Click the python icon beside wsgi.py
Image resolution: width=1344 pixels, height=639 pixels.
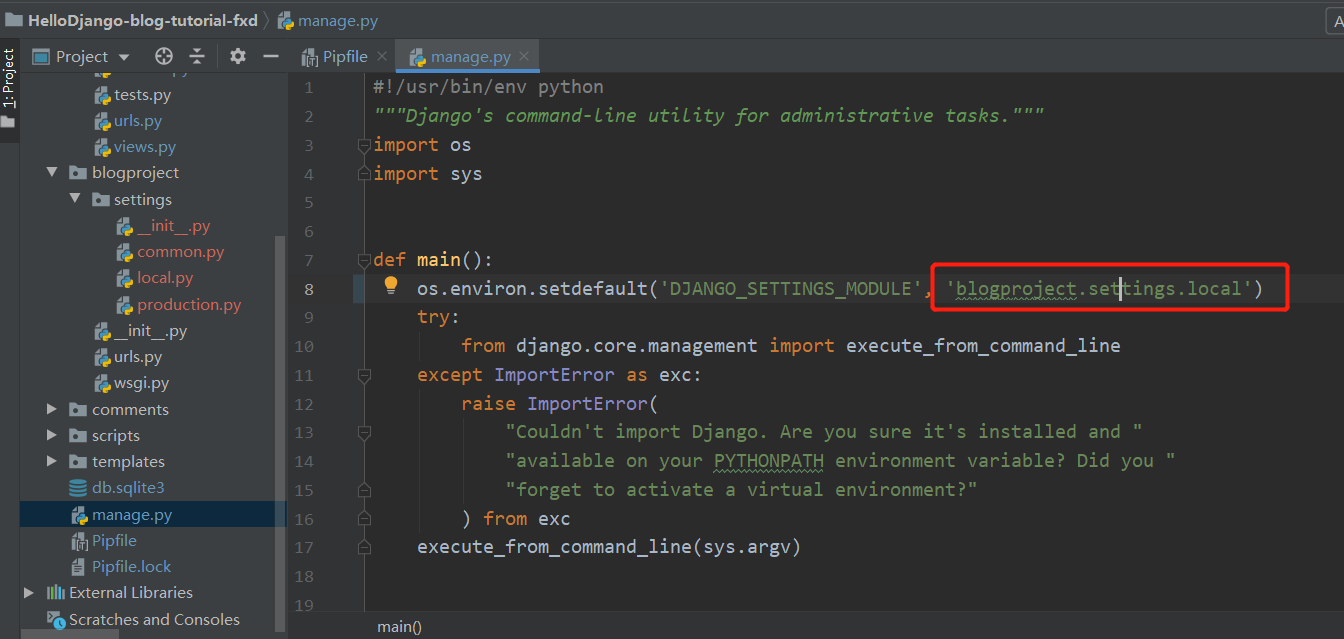pos(102,383)
